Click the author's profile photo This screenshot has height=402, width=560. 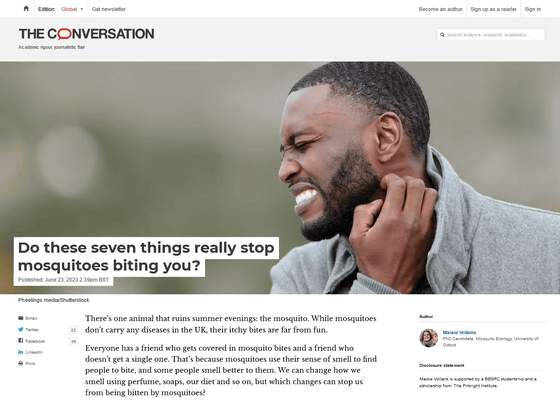click(x=429, y=338)
